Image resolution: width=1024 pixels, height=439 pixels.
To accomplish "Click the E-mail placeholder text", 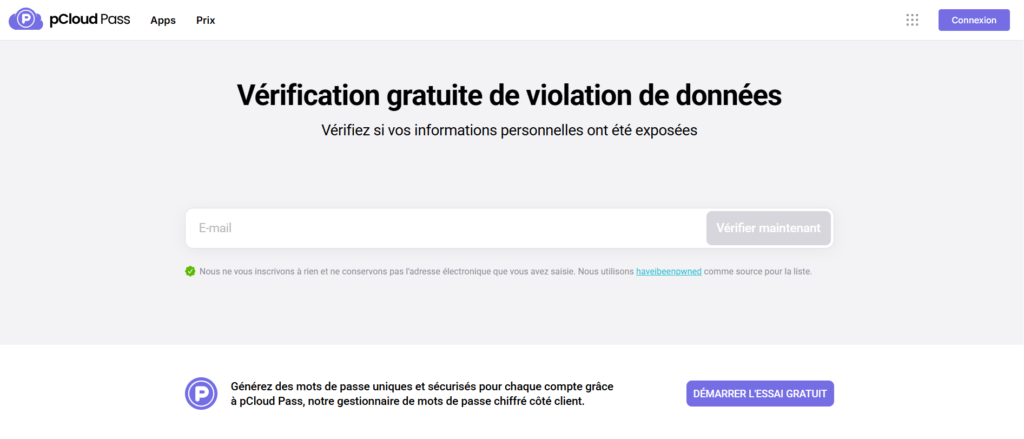I will pyautogui.click(x=215, y=228).
